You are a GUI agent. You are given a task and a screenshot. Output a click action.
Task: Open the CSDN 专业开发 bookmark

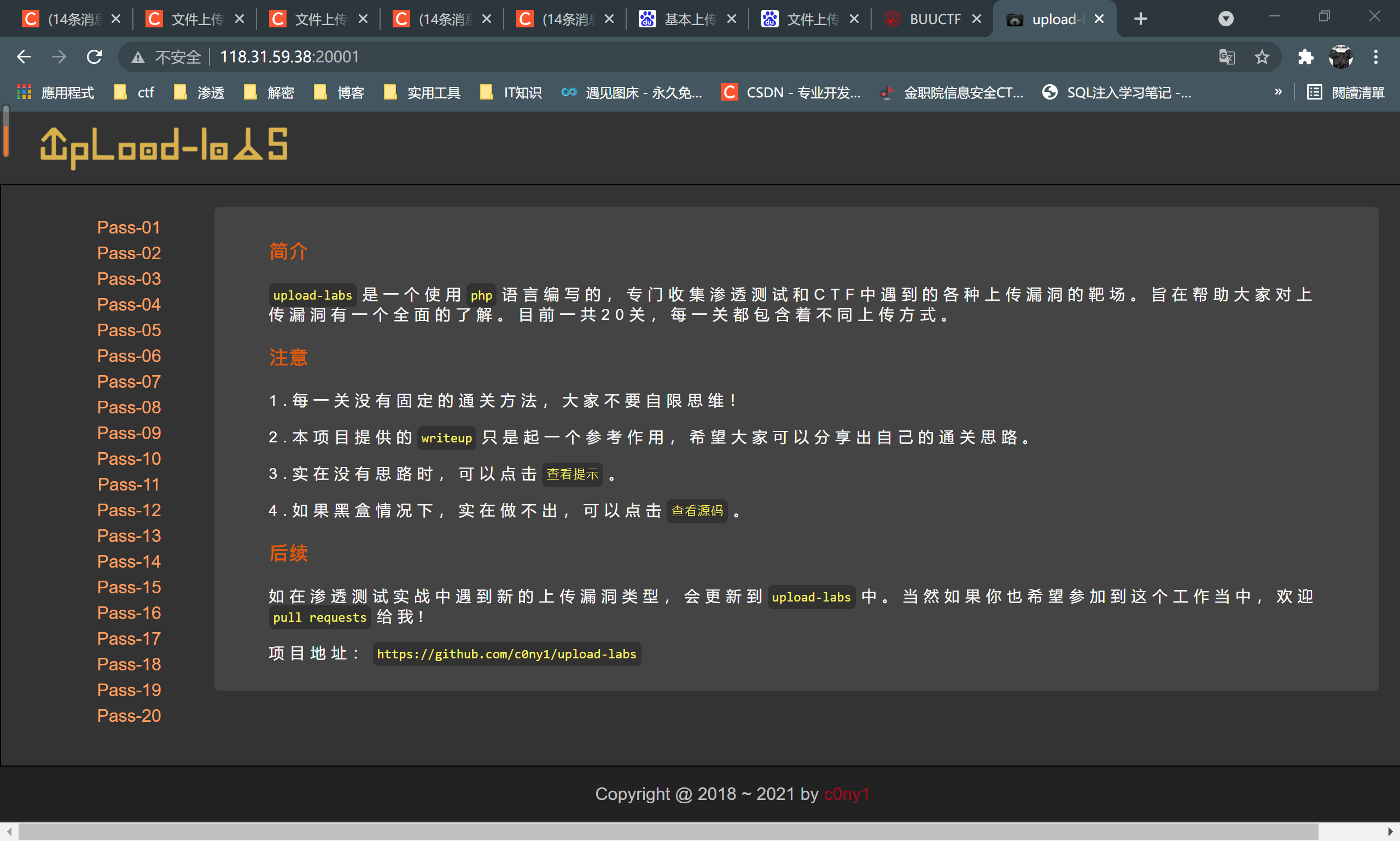tap(791, 92)
